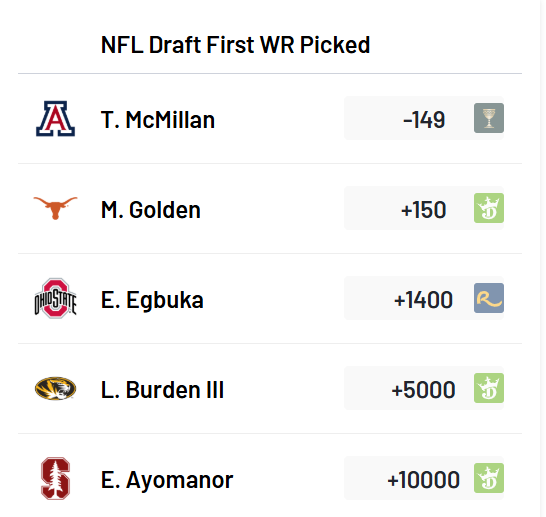The image size is (546, 517).
Task: Click the Texas Longhorns logo
Action: tap(55, 208)
